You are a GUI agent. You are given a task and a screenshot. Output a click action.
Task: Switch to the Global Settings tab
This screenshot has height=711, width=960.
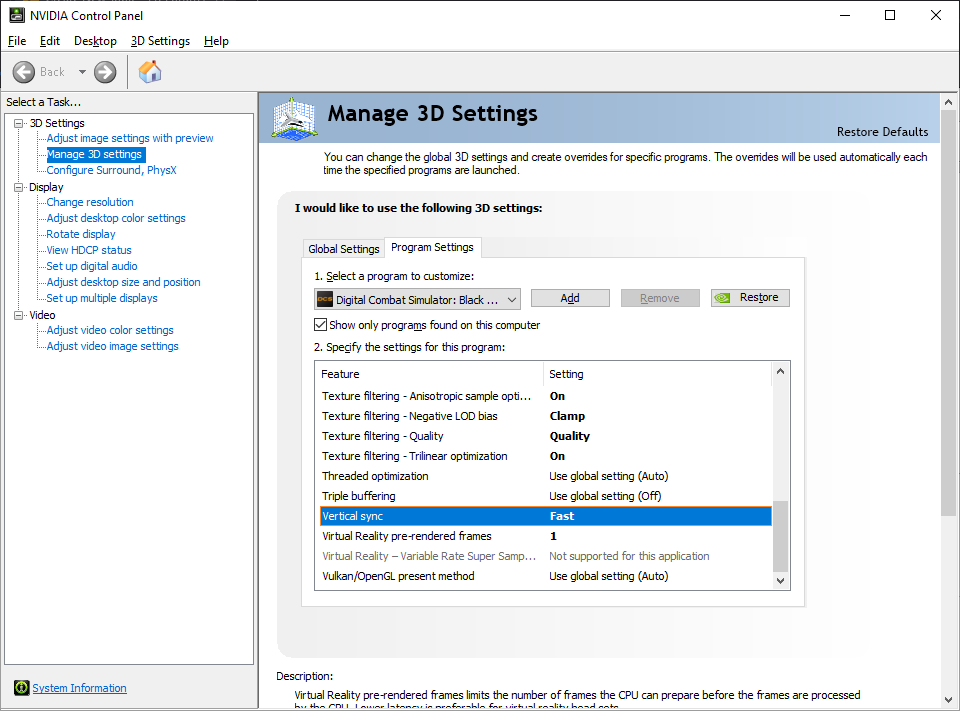coord(343,249)
